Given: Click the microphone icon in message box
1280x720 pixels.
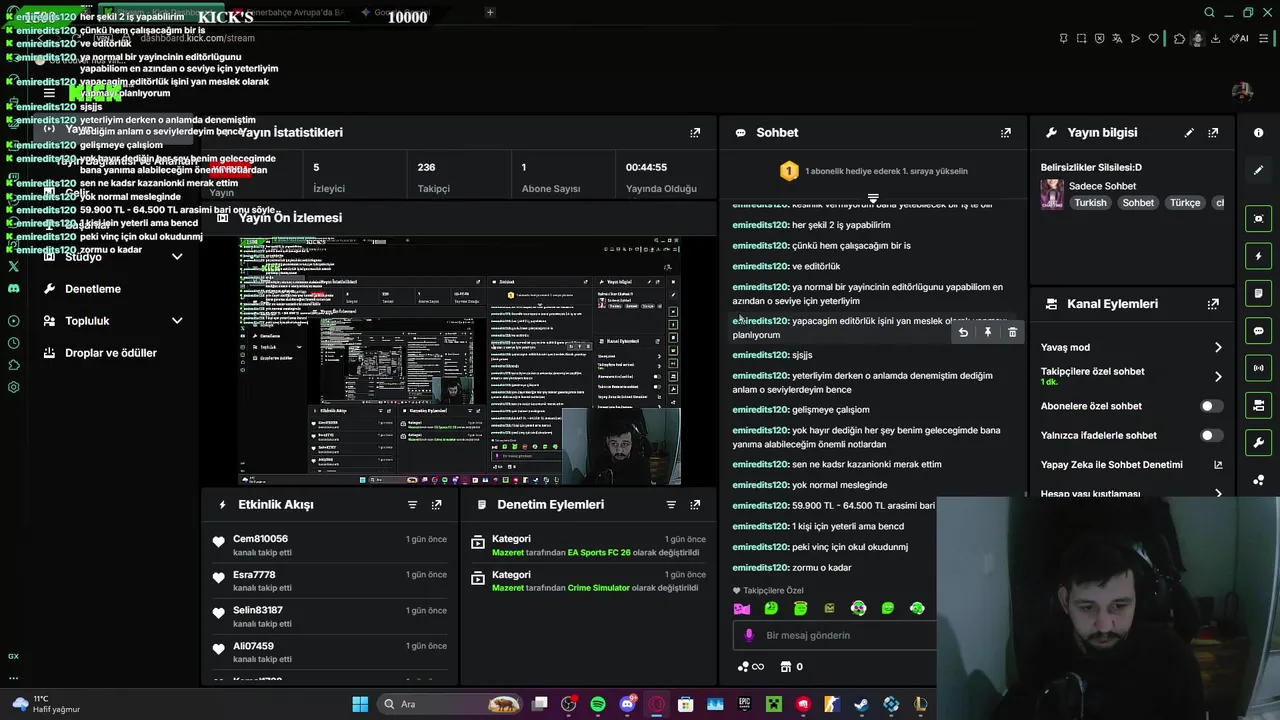Looking at the screenshot, I should 749,635.
